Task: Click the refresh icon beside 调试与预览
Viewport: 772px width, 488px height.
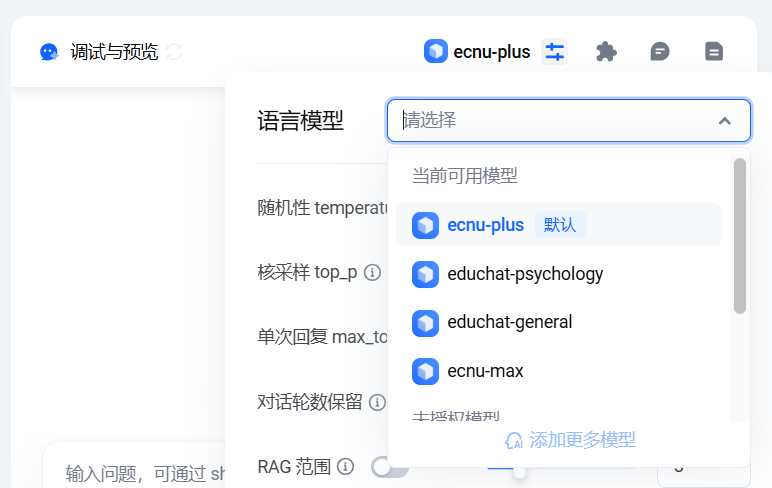Action: [174, 52]
